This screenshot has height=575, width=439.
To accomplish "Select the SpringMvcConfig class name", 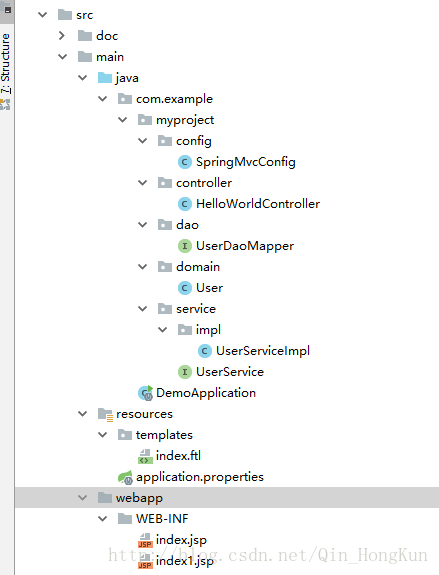I will point(246,162).
